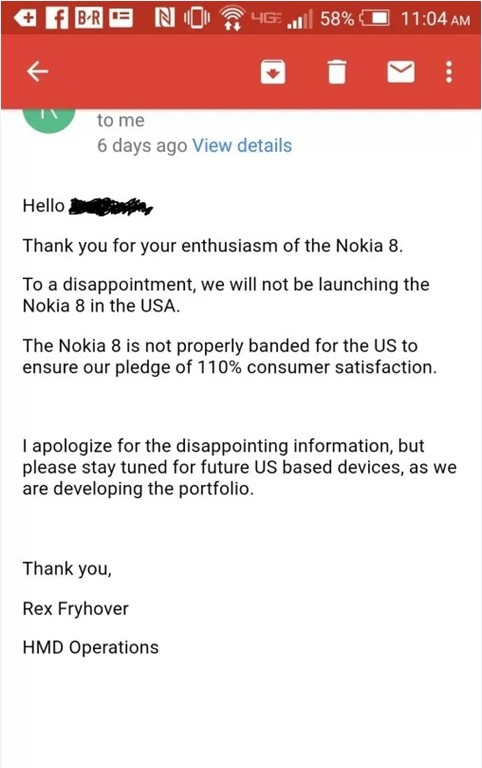Delete the email using the trash icon

point(337,72)
